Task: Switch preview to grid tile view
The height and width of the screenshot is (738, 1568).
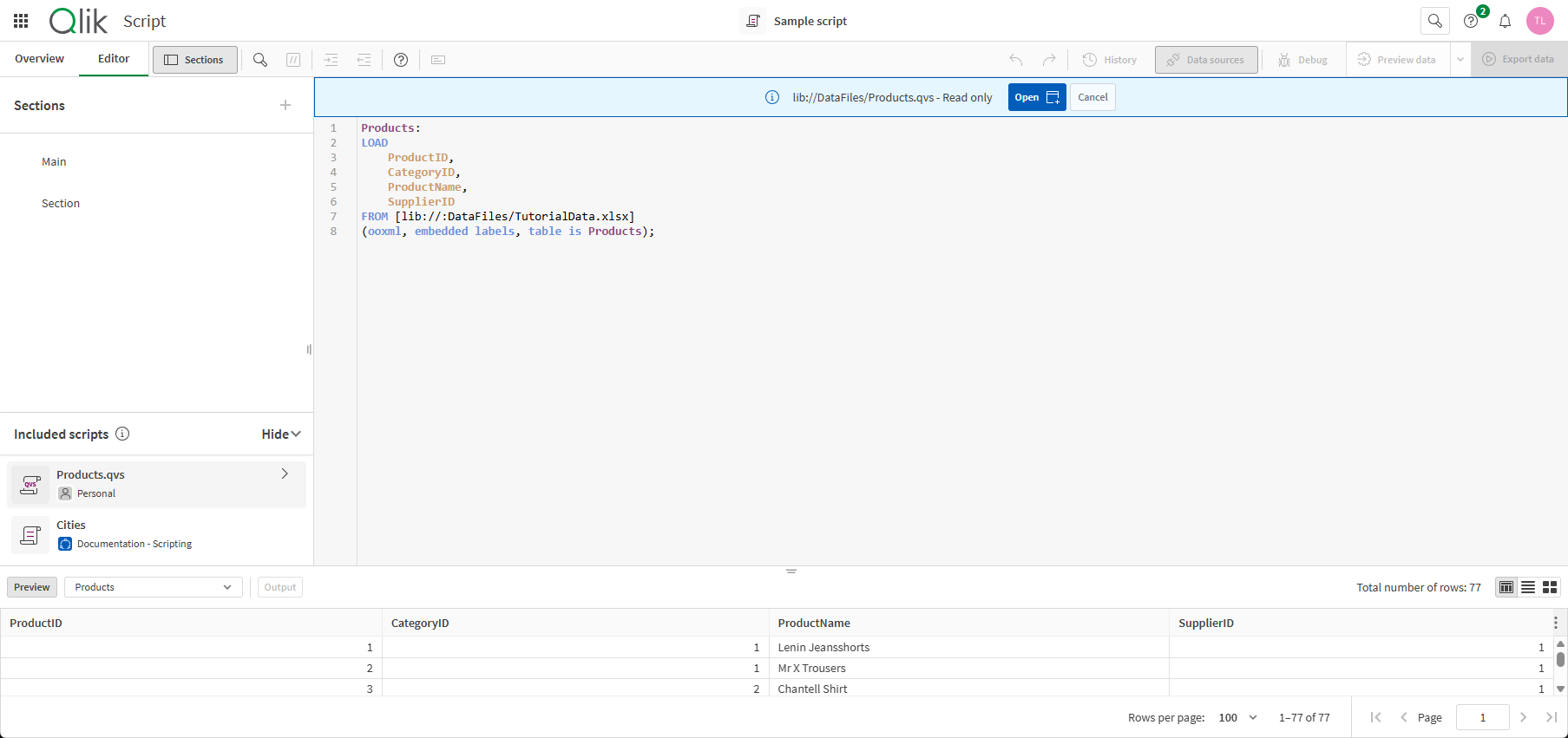Action: coord(1549,587)
